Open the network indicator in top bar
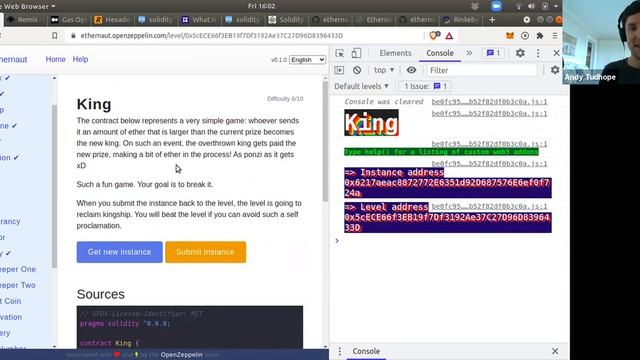640x360 pixels. pos(518,6)
